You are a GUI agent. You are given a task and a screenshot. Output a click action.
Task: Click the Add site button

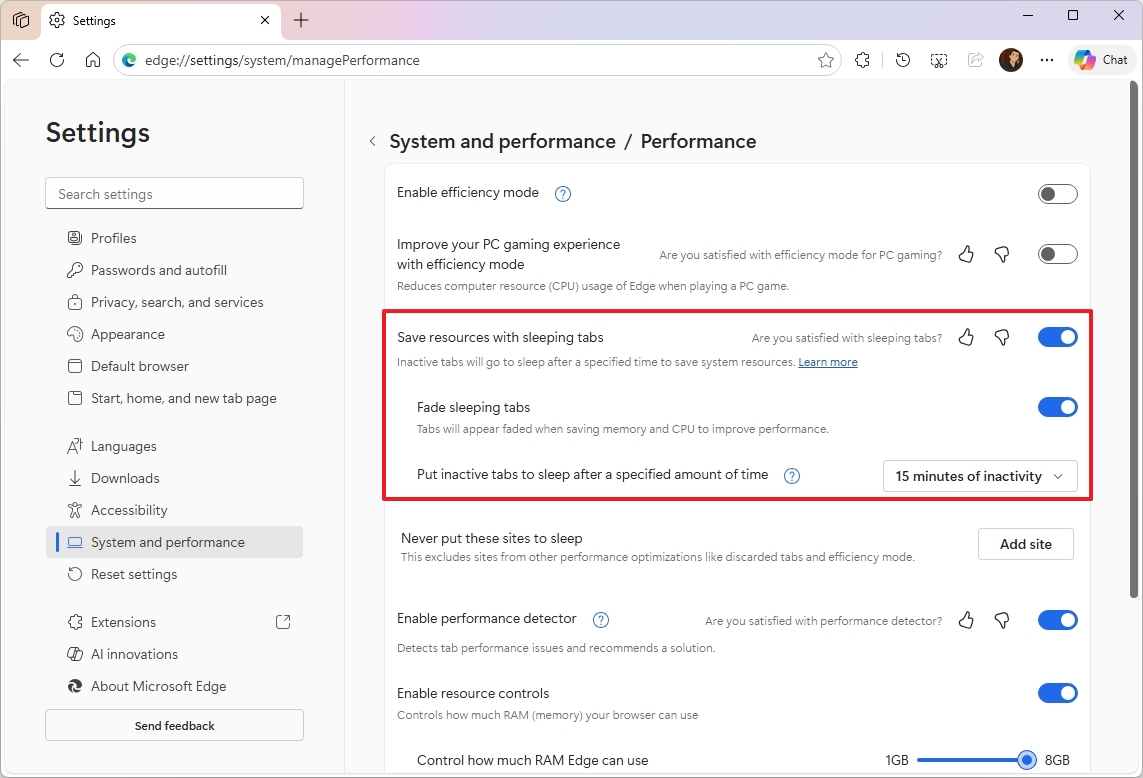[x=1025, y=544]
